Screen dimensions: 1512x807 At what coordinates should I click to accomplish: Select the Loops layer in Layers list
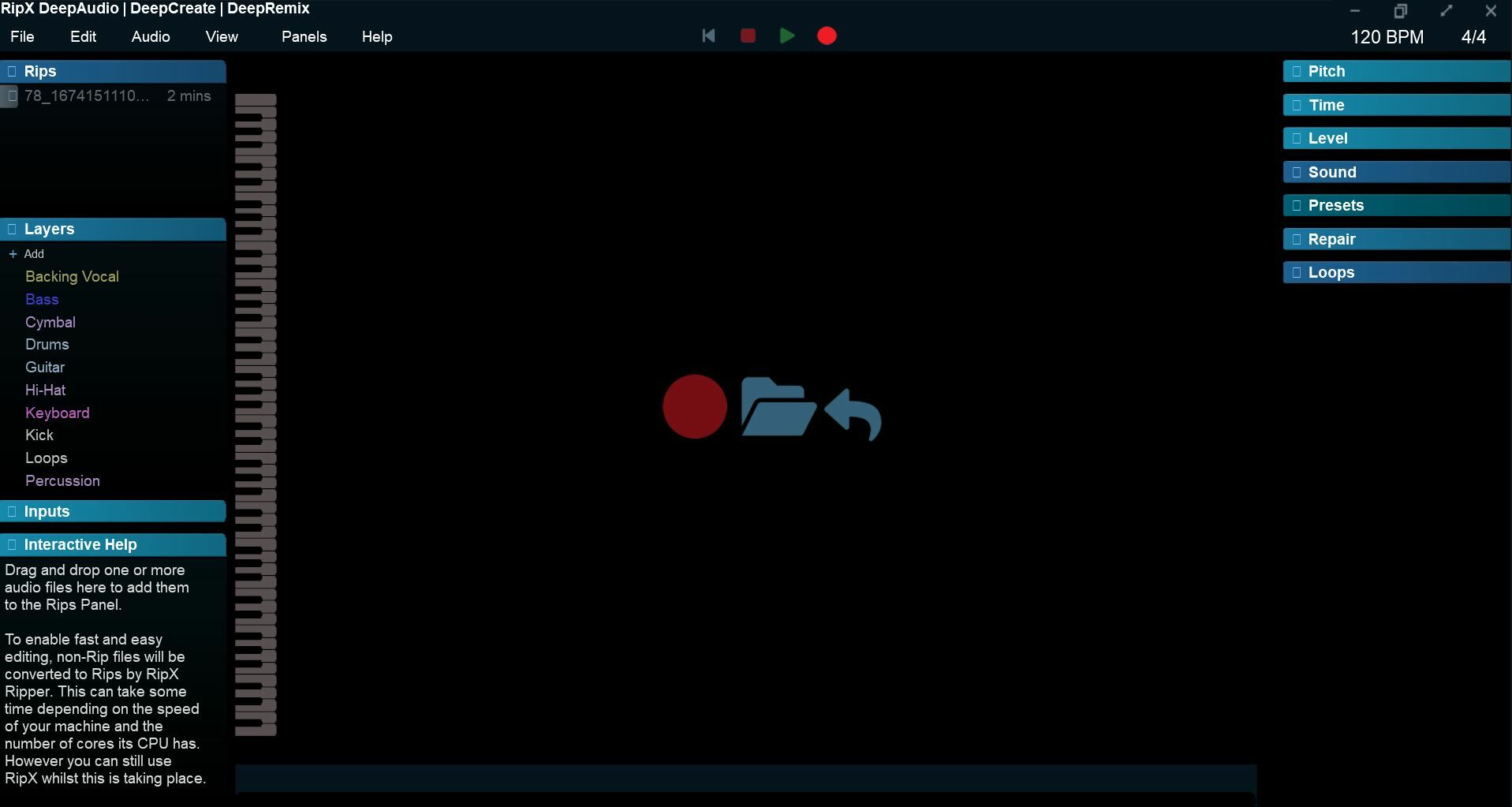click(x=47, y=458)
